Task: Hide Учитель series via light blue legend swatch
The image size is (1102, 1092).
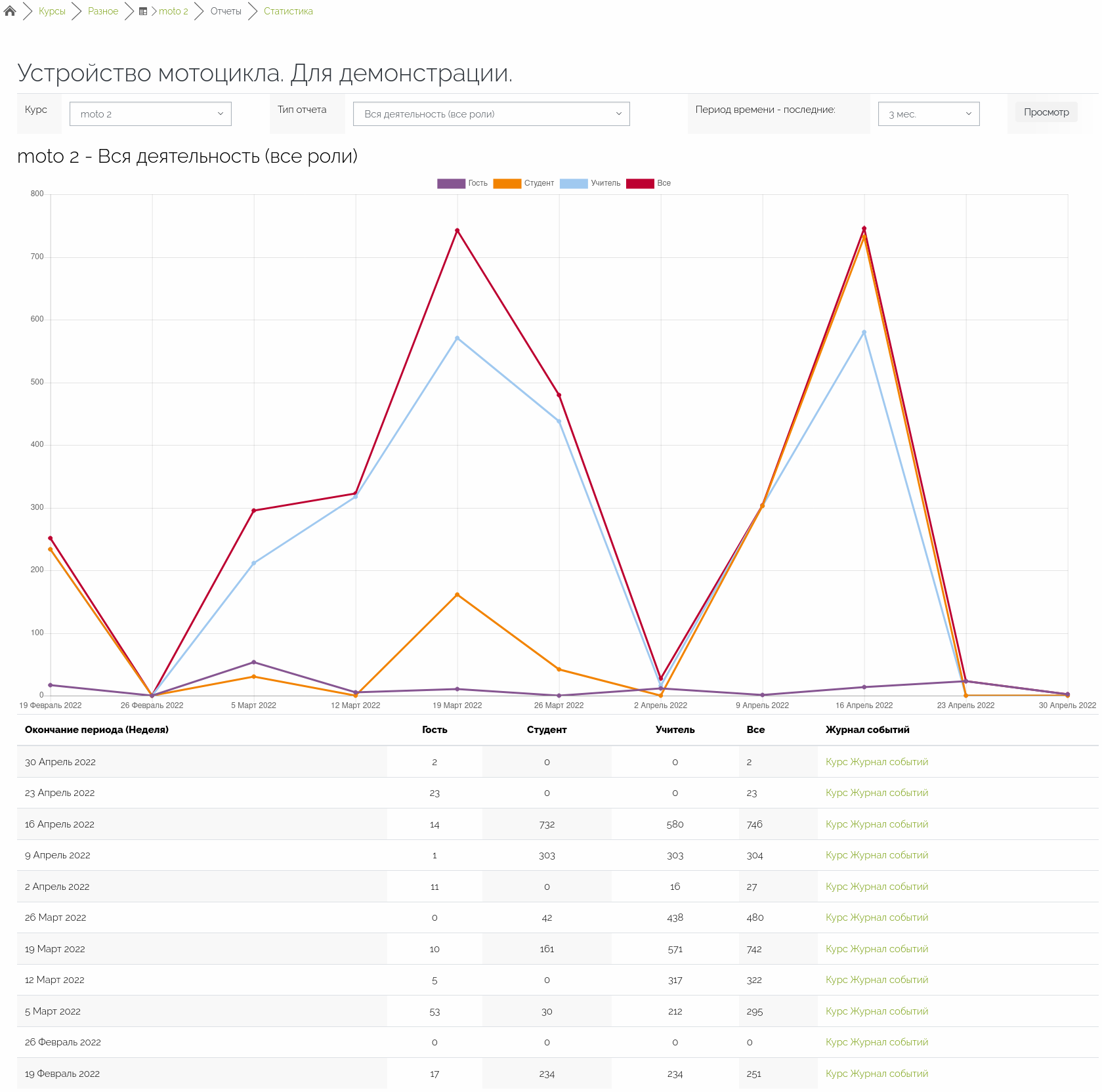Action: click(x=574, y=184)
